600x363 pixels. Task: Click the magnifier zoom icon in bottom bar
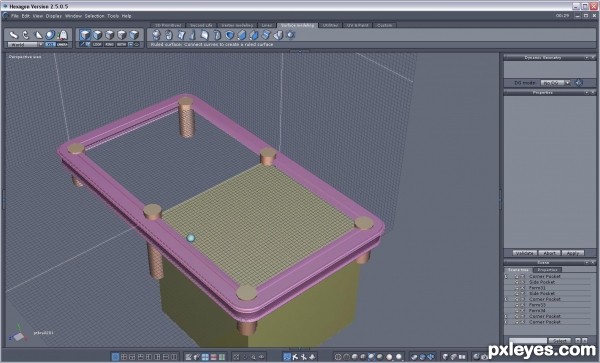253,357
